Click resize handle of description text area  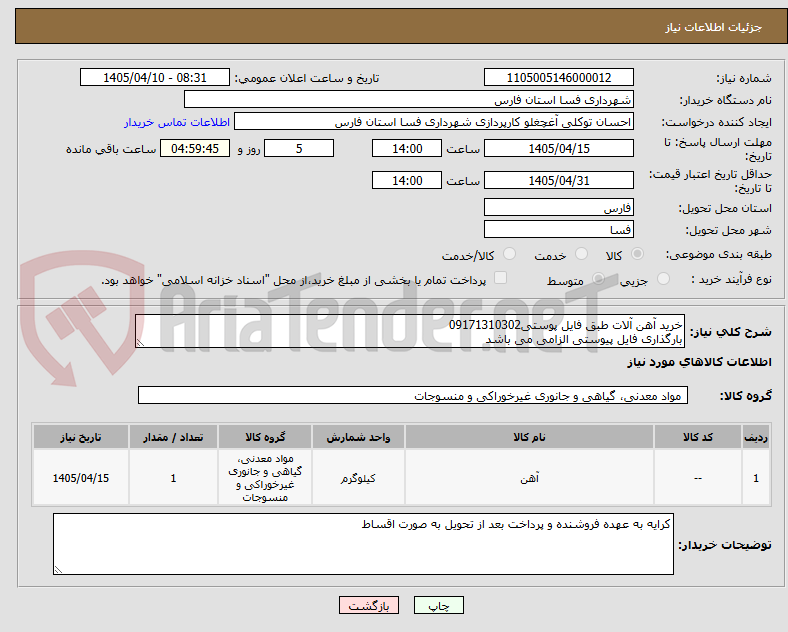pyautogui.click(x=140, y=343)
